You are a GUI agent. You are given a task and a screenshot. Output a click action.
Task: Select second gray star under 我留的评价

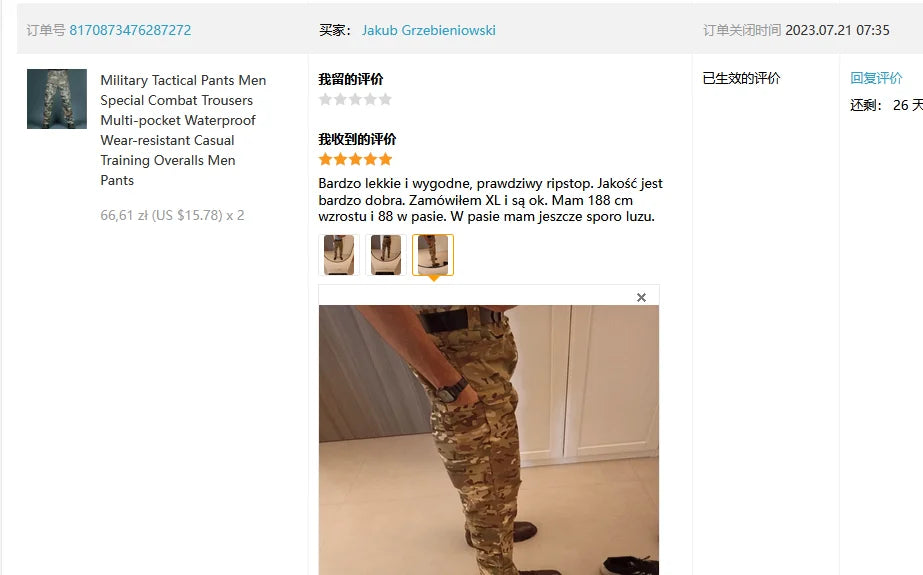coord(340,99)
